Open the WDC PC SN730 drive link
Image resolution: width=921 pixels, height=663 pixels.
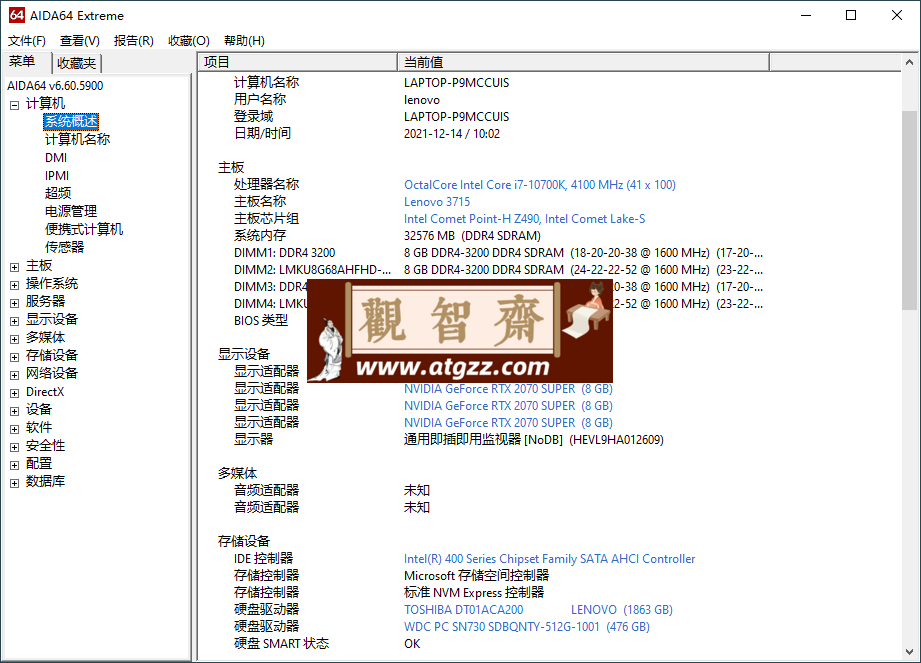click(x=527, y=627)
